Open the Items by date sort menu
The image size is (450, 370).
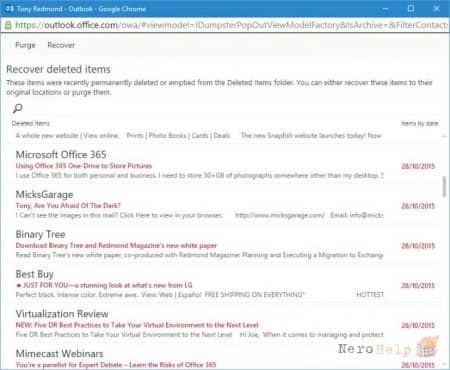420,123
